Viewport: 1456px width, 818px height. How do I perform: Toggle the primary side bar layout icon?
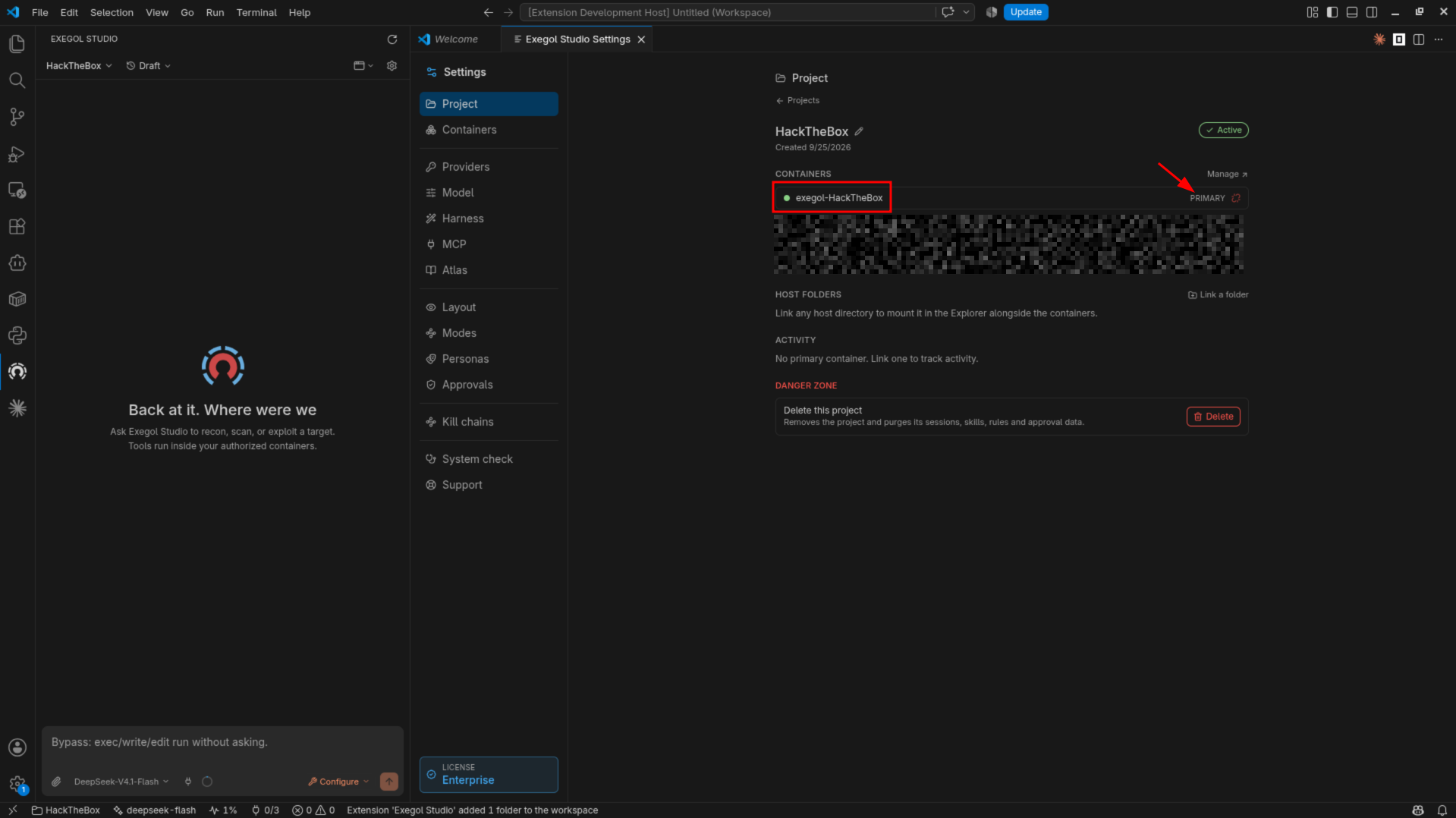point(1332,12)
